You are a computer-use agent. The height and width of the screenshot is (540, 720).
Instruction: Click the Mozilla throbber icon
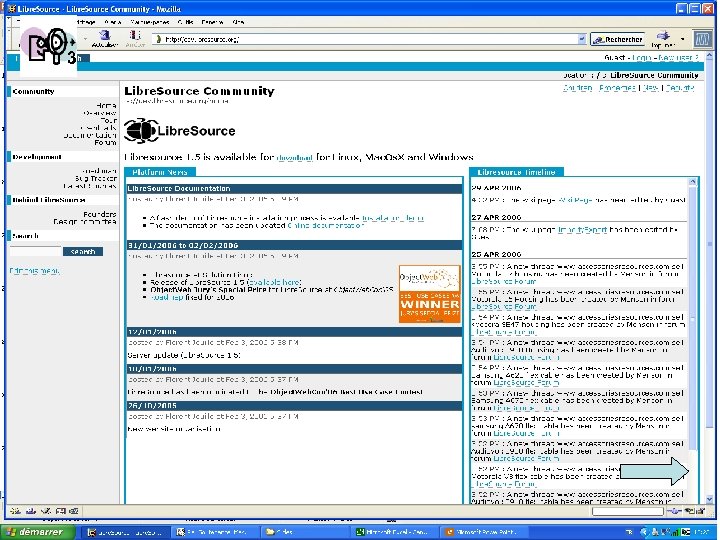(x=703, y=39)
